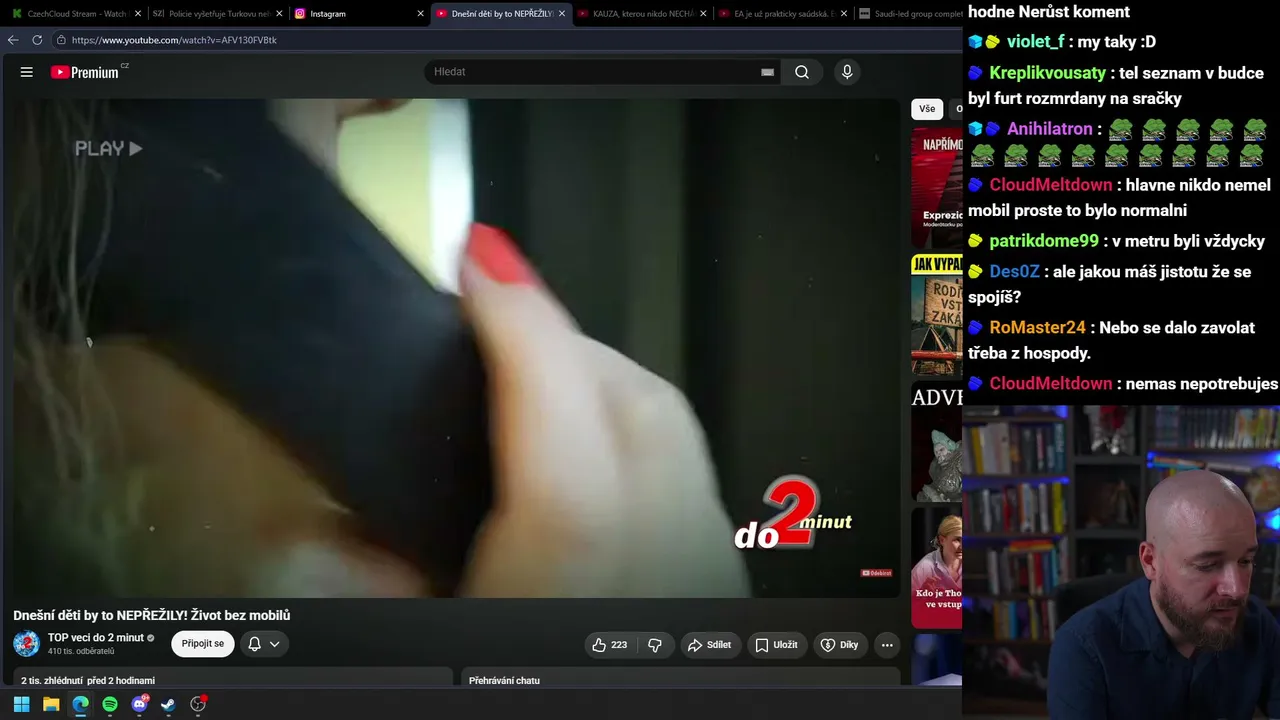Close the Instagram tab
The height and width of the screenshot is (720, 1280).
420,14
